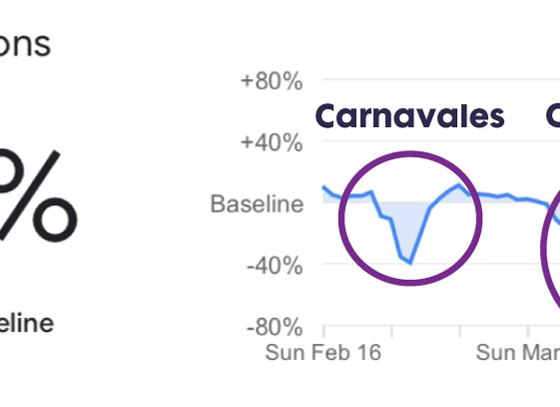Click the shaded blue area under baseline
560x407 pixels.
(408, 223)
